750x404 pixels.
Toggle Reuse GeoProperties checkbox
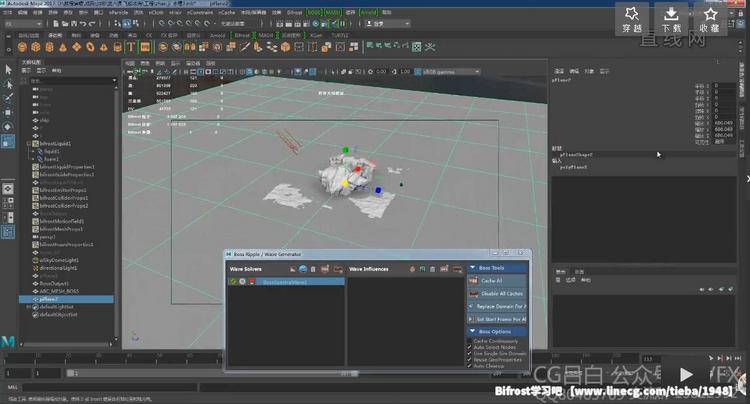[x=470, y=360]
